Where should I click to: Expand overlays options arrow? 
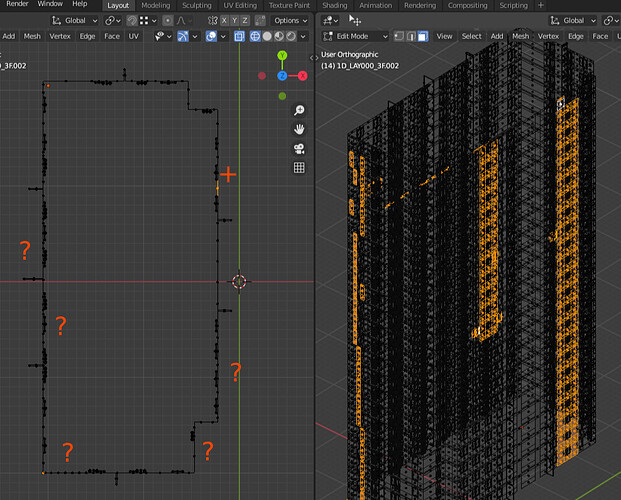(223, 36)
